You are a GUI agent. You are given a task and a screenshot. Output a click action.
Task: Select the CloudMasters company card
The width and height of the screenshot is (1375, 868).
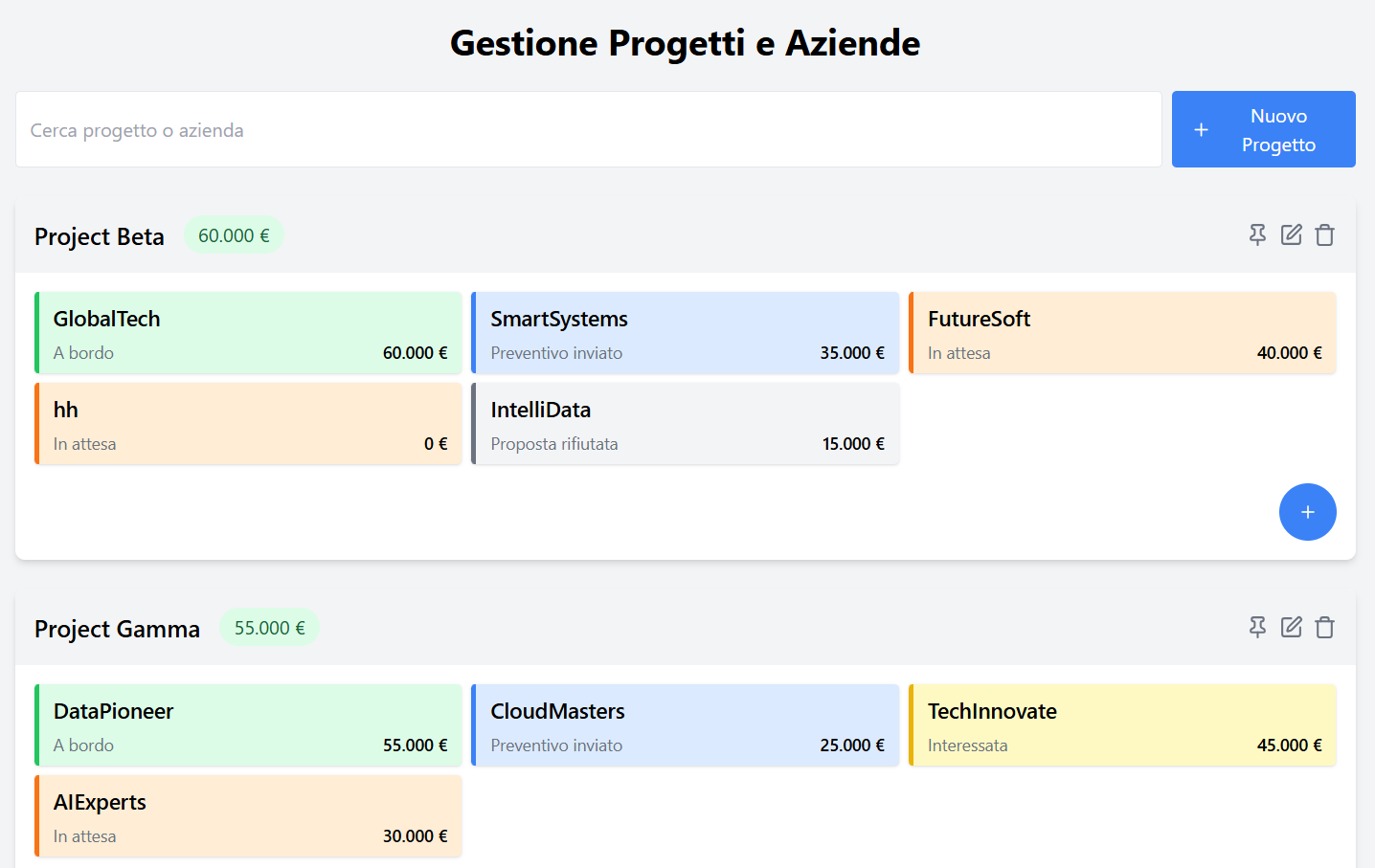(x=686, y=725)
